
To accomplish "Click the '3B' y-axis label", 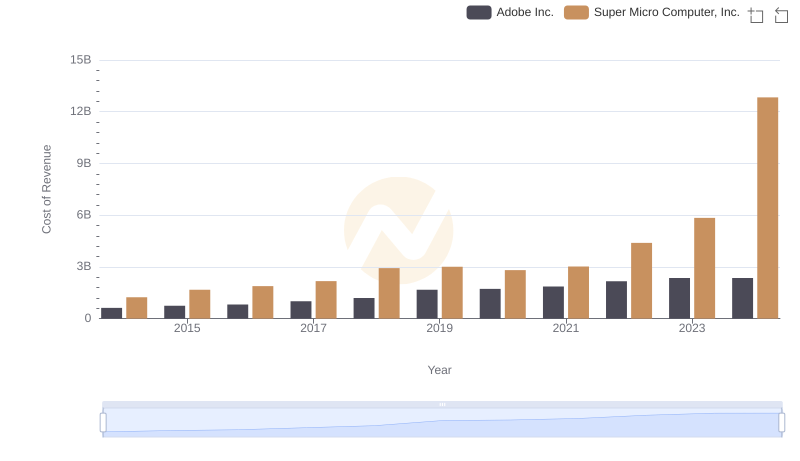I will click(84, 266).
